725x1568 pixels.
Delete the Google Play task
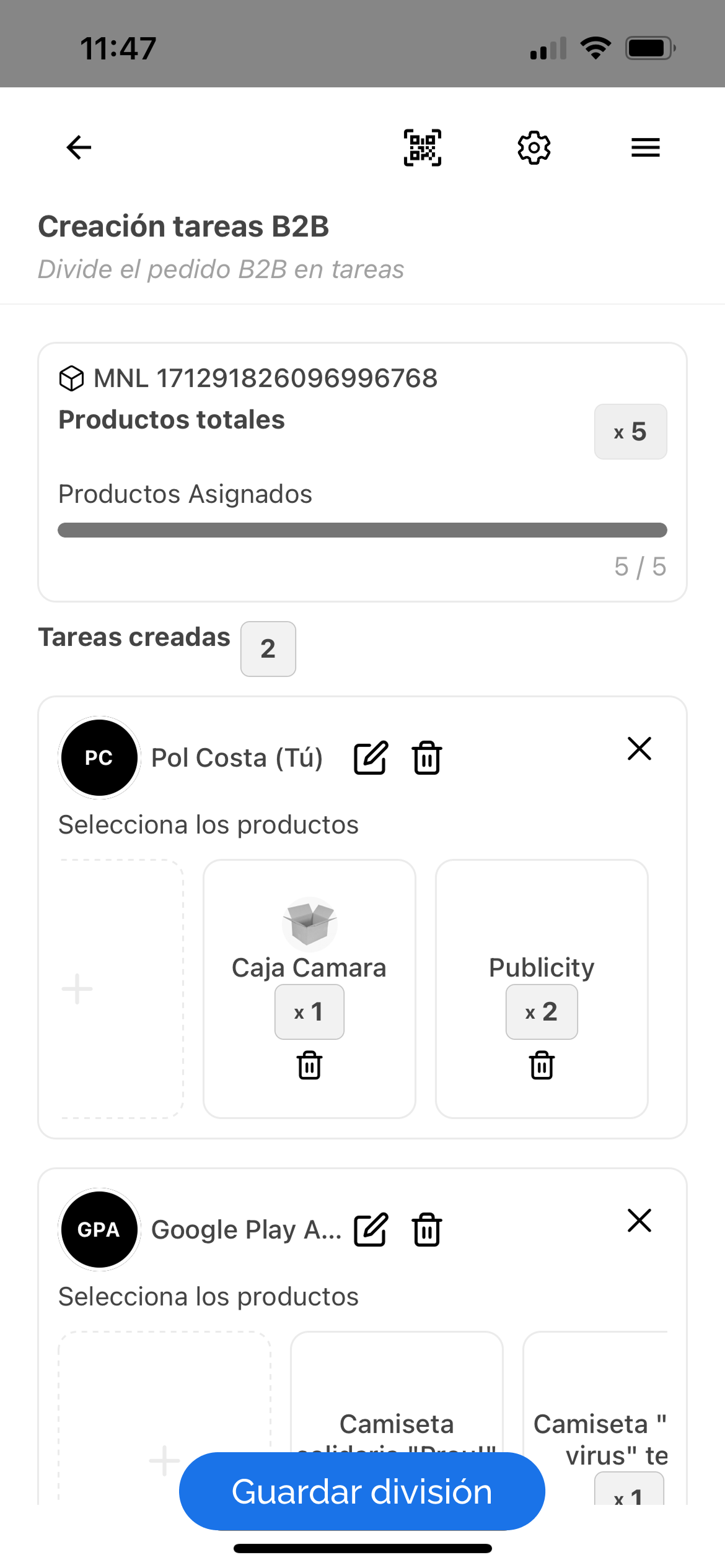coord(427,1229)
